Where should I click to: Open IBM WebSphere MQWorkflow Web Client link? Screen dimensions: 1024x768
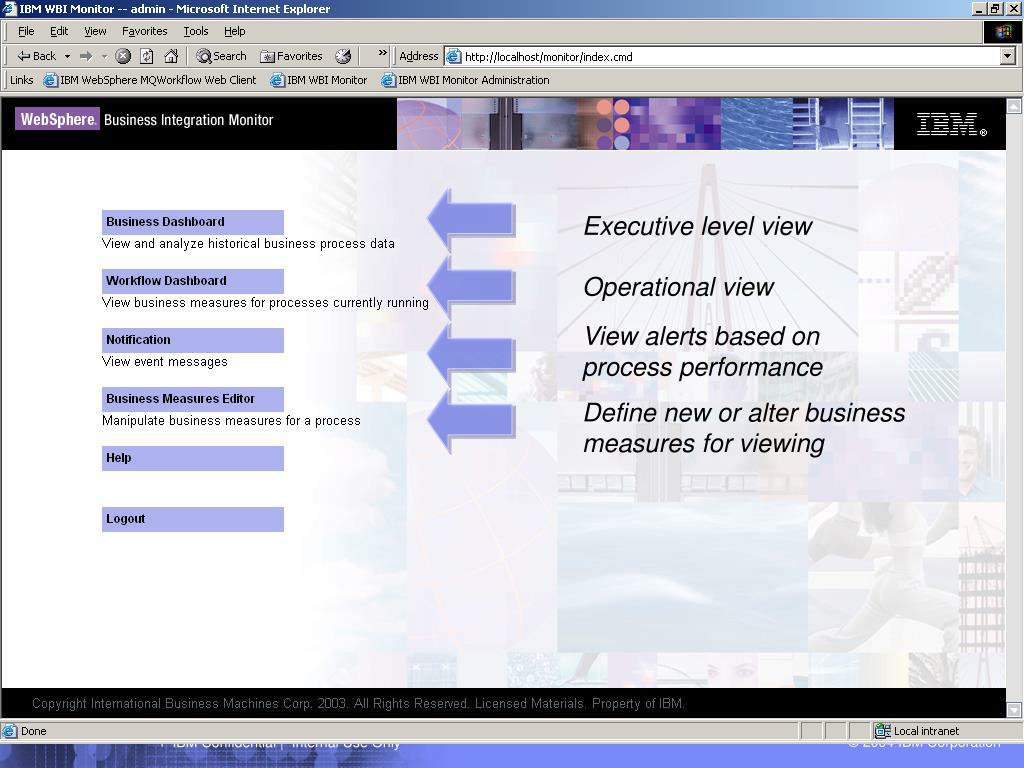(150, 80)
